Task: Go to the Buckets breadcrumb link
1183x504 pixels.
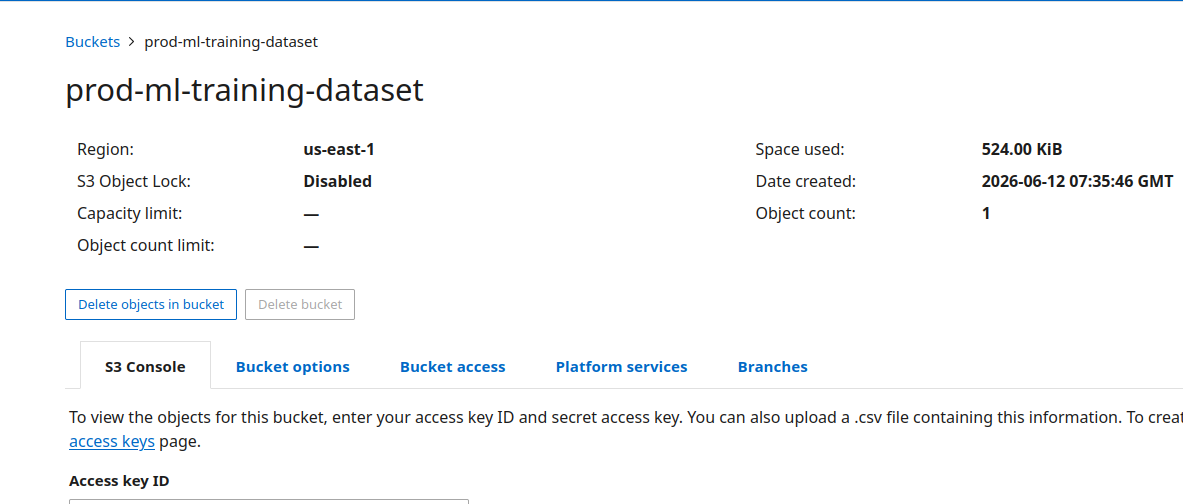Action: point(93,41)
